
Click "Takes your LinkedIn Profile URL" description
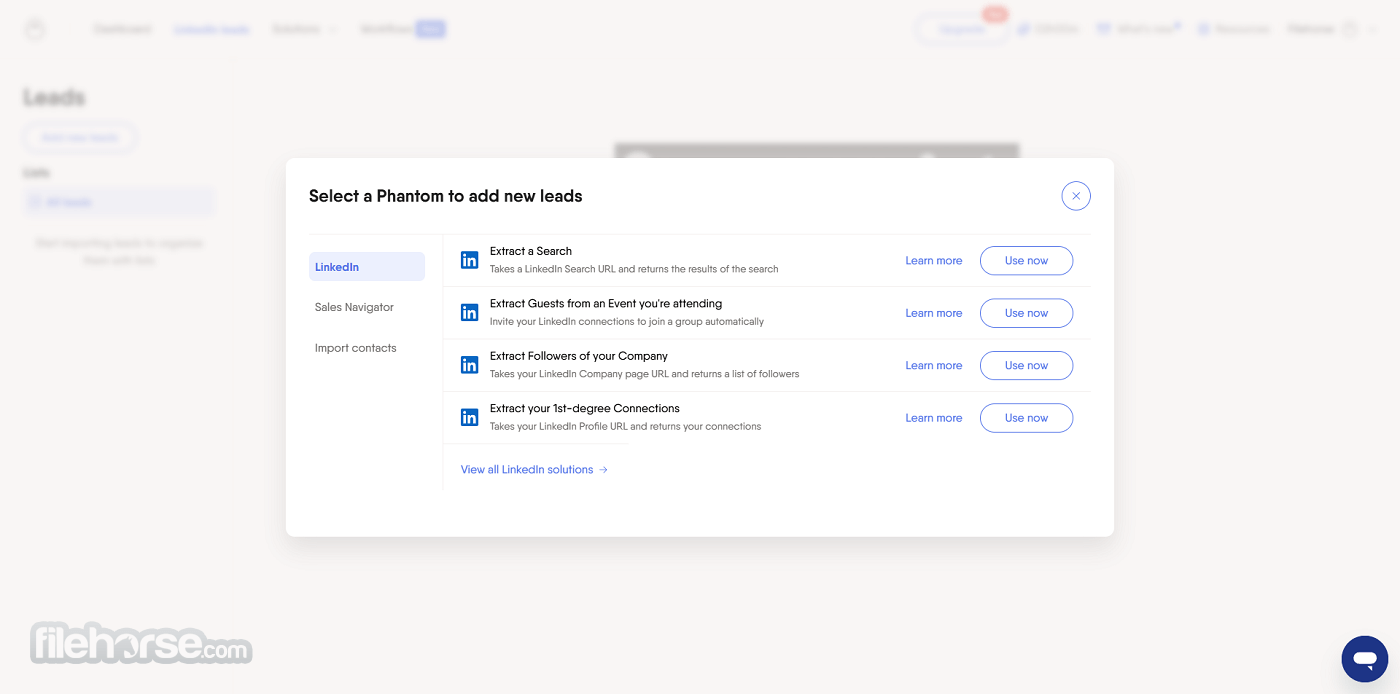coord(626,427)
